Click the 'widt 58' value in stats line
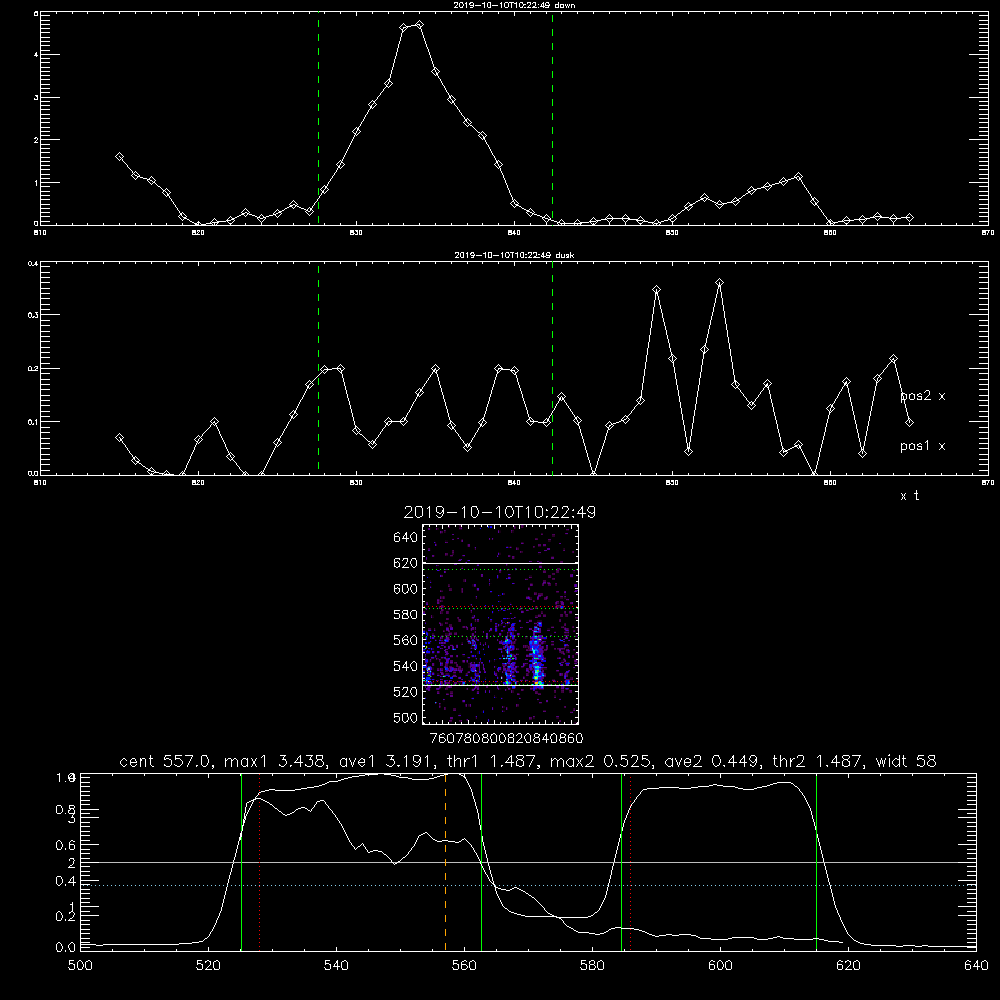Screen dimensions: 1000x1000 pyautogui.click(x=906, y=761)
